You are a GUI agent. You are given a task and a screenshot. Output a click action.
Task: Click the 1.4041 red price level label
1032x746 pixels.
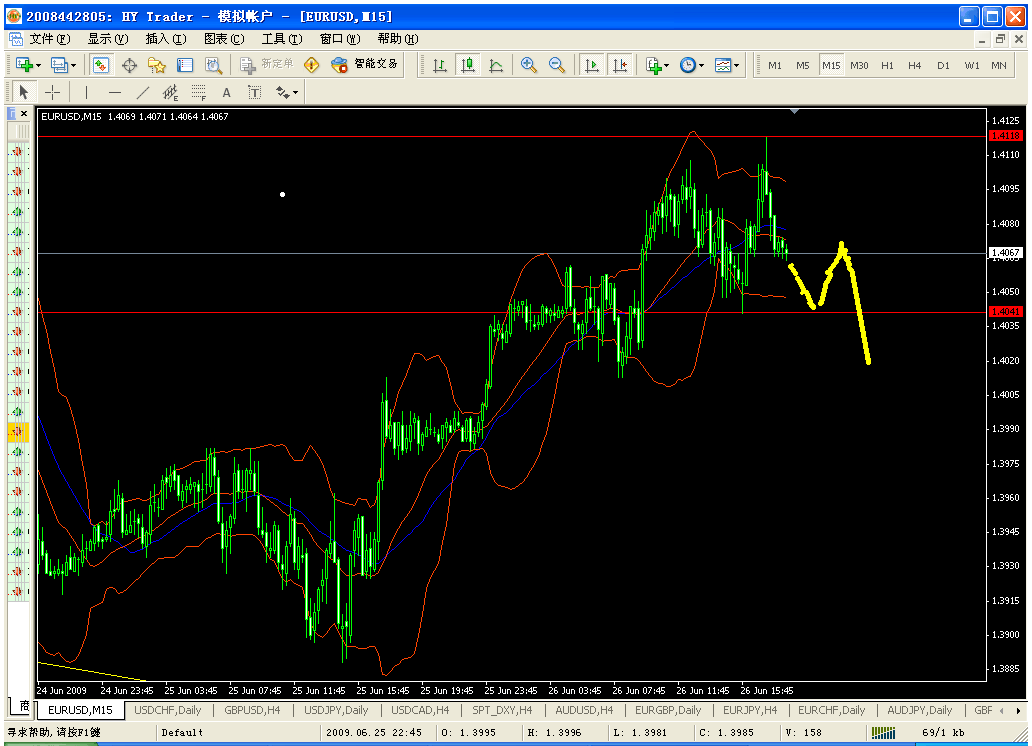(x=1003, y=312)
